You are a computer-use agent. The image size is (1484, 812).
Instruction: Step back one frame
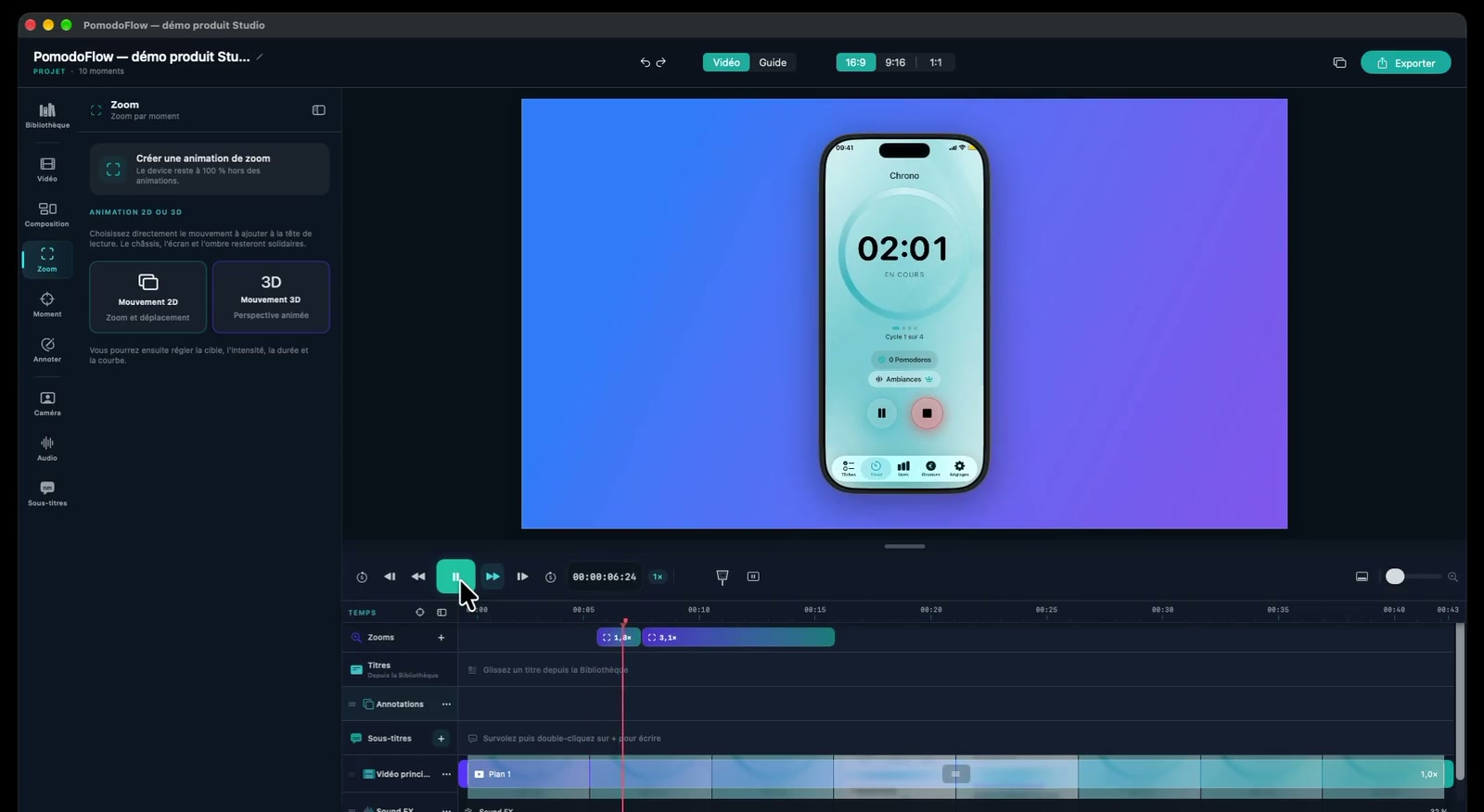point(390,577)
